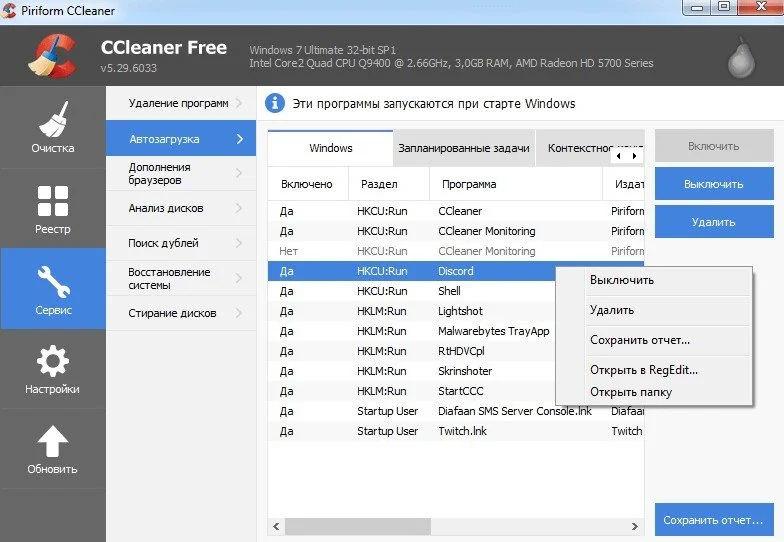Screen dimensions: 784x542
Task: Open Восстановление системы section
Action: coord(181,278)
